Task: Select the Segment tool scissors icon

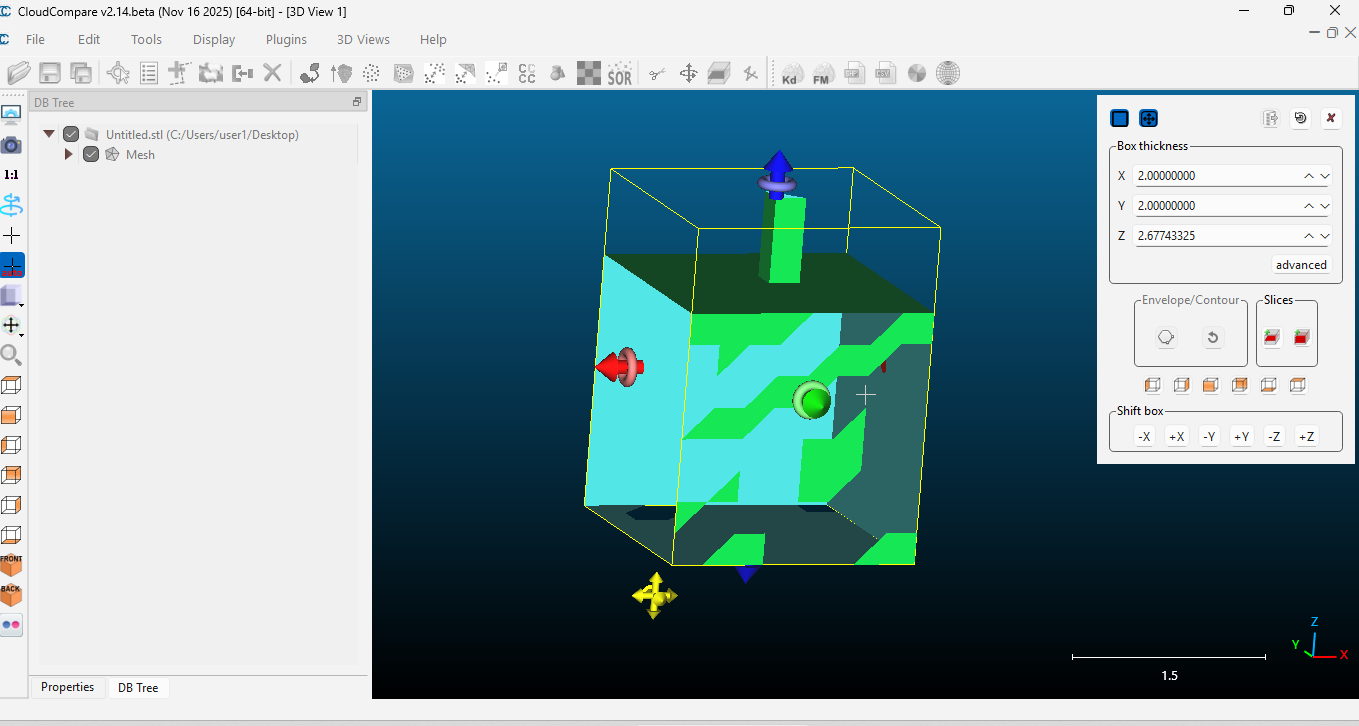Action: [x=656, y=72]
